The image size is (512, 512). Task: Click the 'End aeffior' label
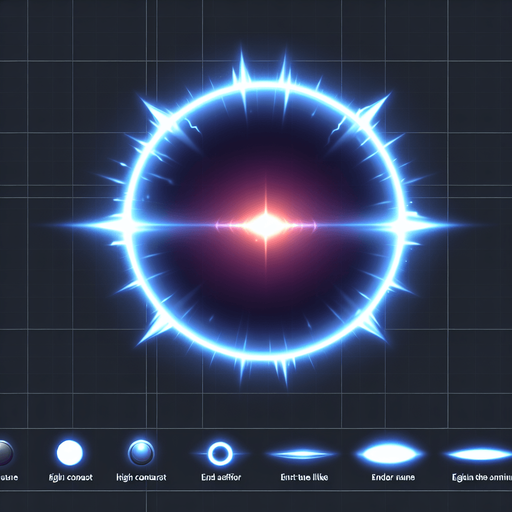coord(221,477)
